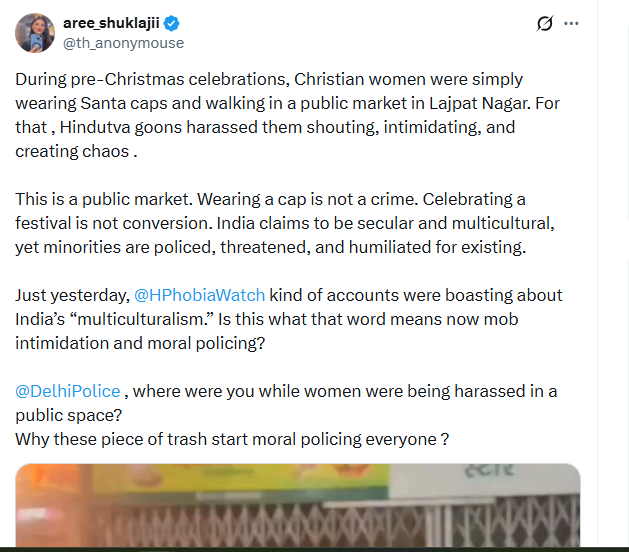Click the Grok explain icon

click(546, 25)
